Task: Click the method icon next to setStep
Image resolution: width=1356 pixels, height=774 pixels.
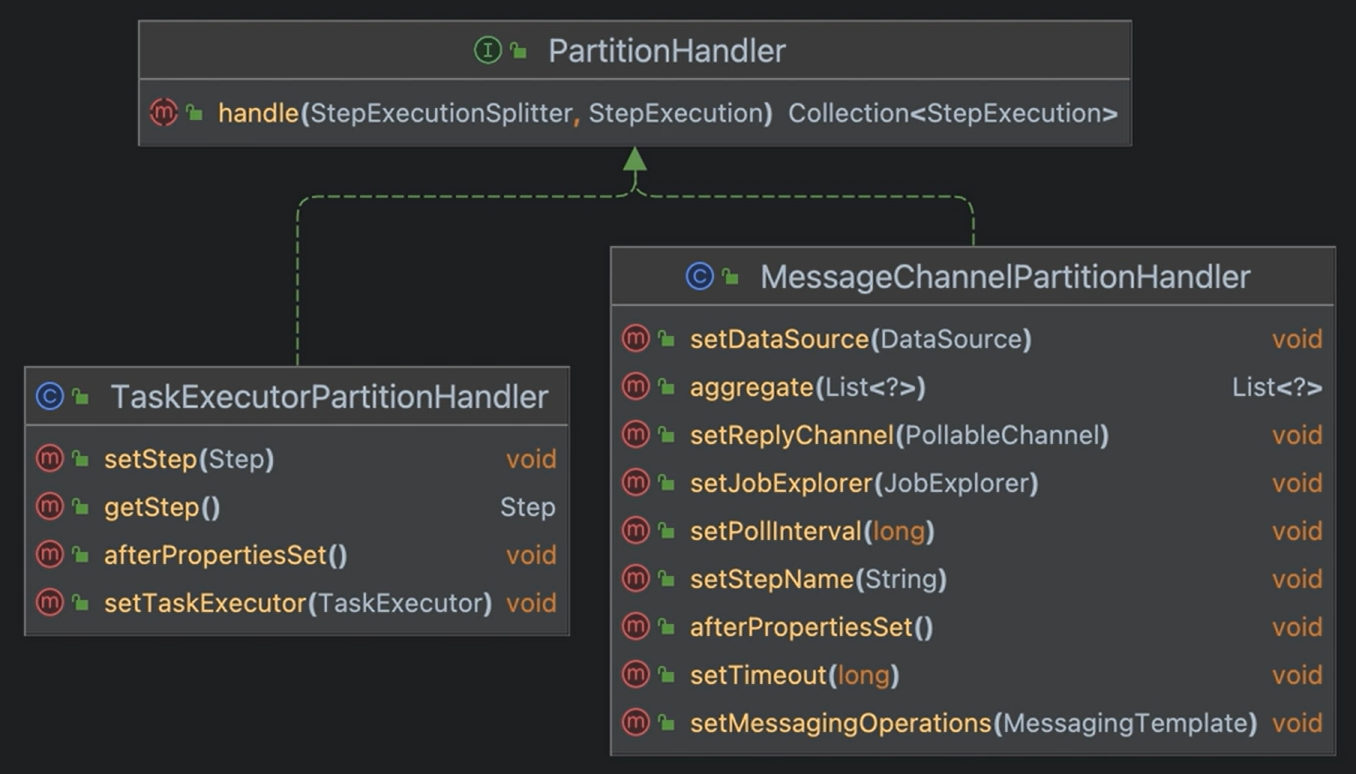Action: point(49,459)
